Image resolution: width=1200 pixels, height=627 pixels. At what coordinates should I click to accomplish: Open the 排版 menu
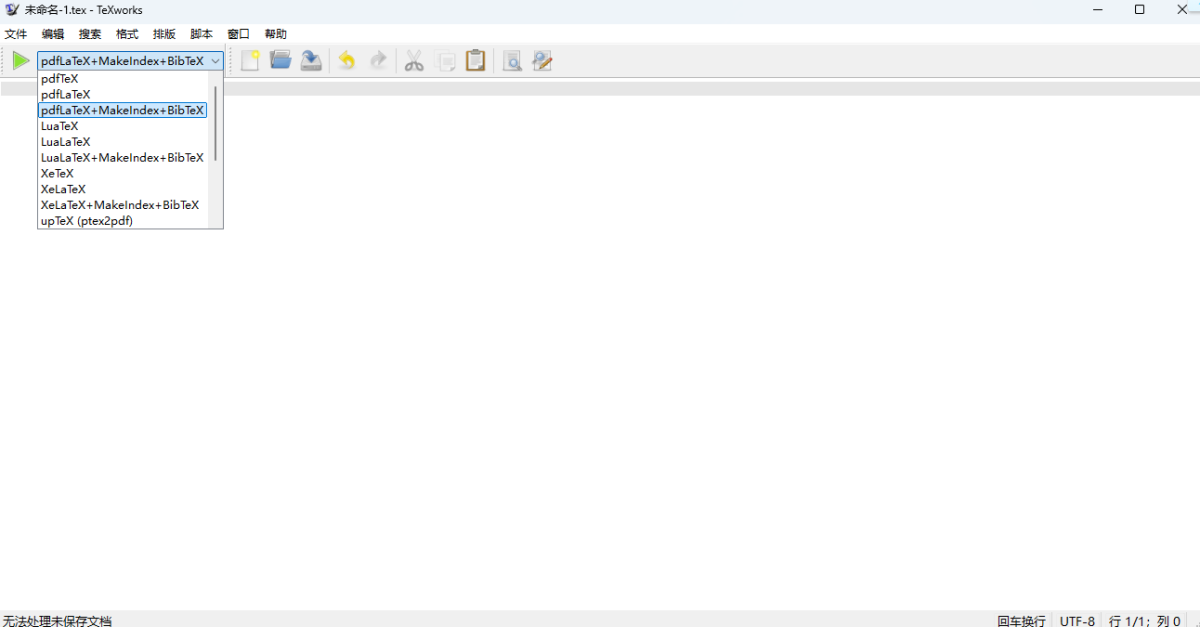click(164, 34)
